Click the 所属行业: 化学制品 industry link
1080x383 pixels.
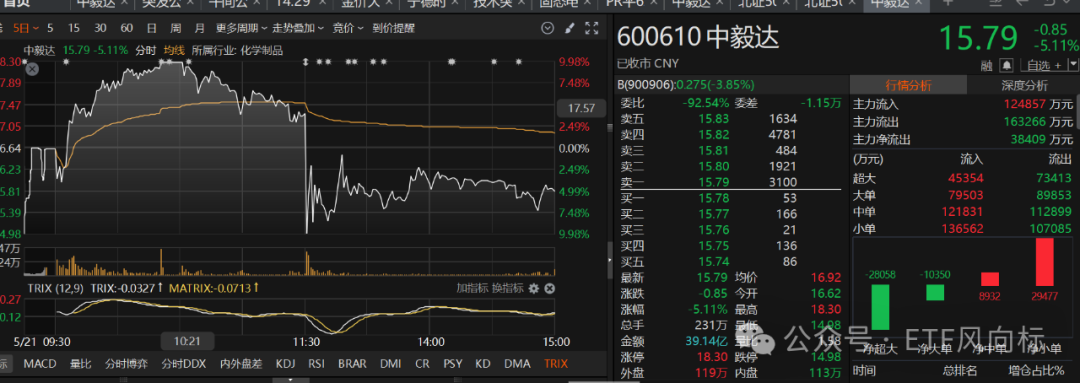coord(238,50)
